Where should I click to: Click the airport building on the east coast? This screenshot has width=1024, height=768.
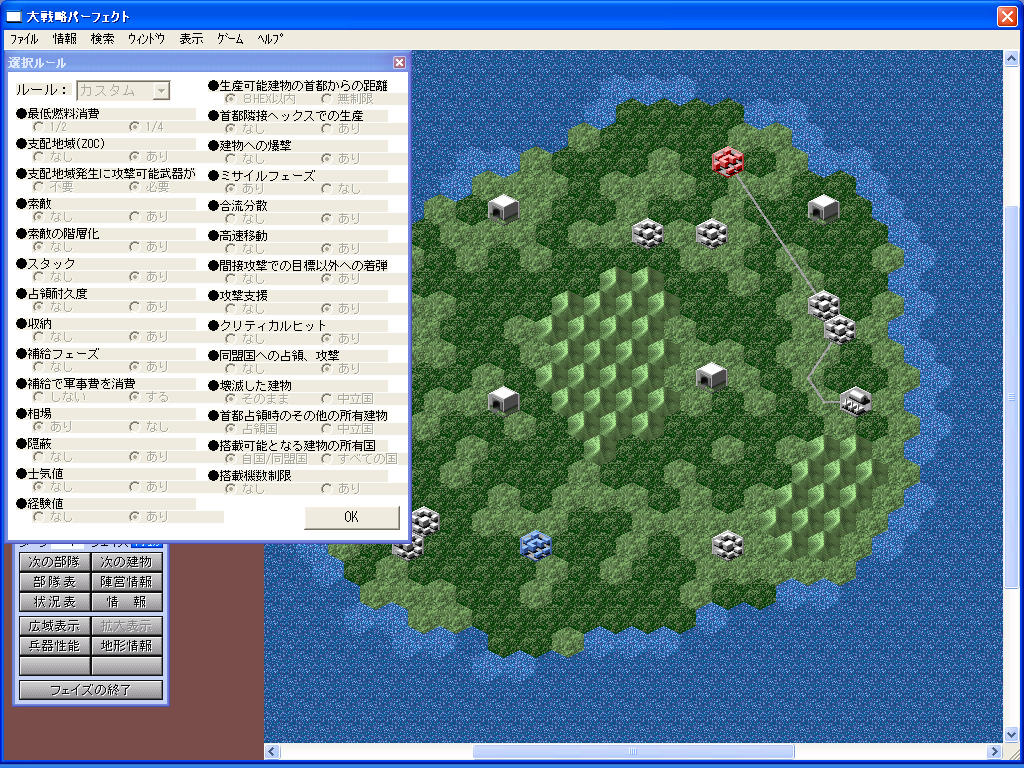855,401
